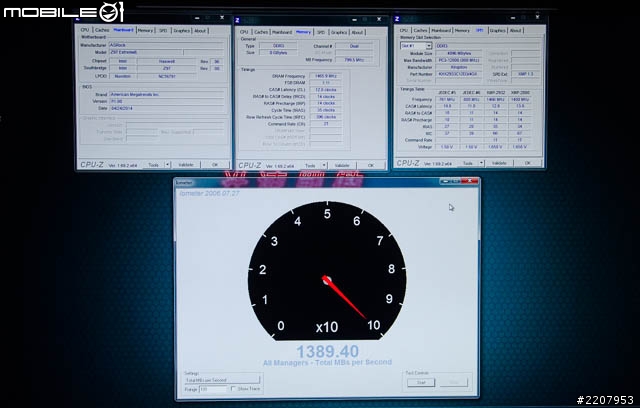
Task: Close the SPD CPU-Z window
Action: coord(538,17)
